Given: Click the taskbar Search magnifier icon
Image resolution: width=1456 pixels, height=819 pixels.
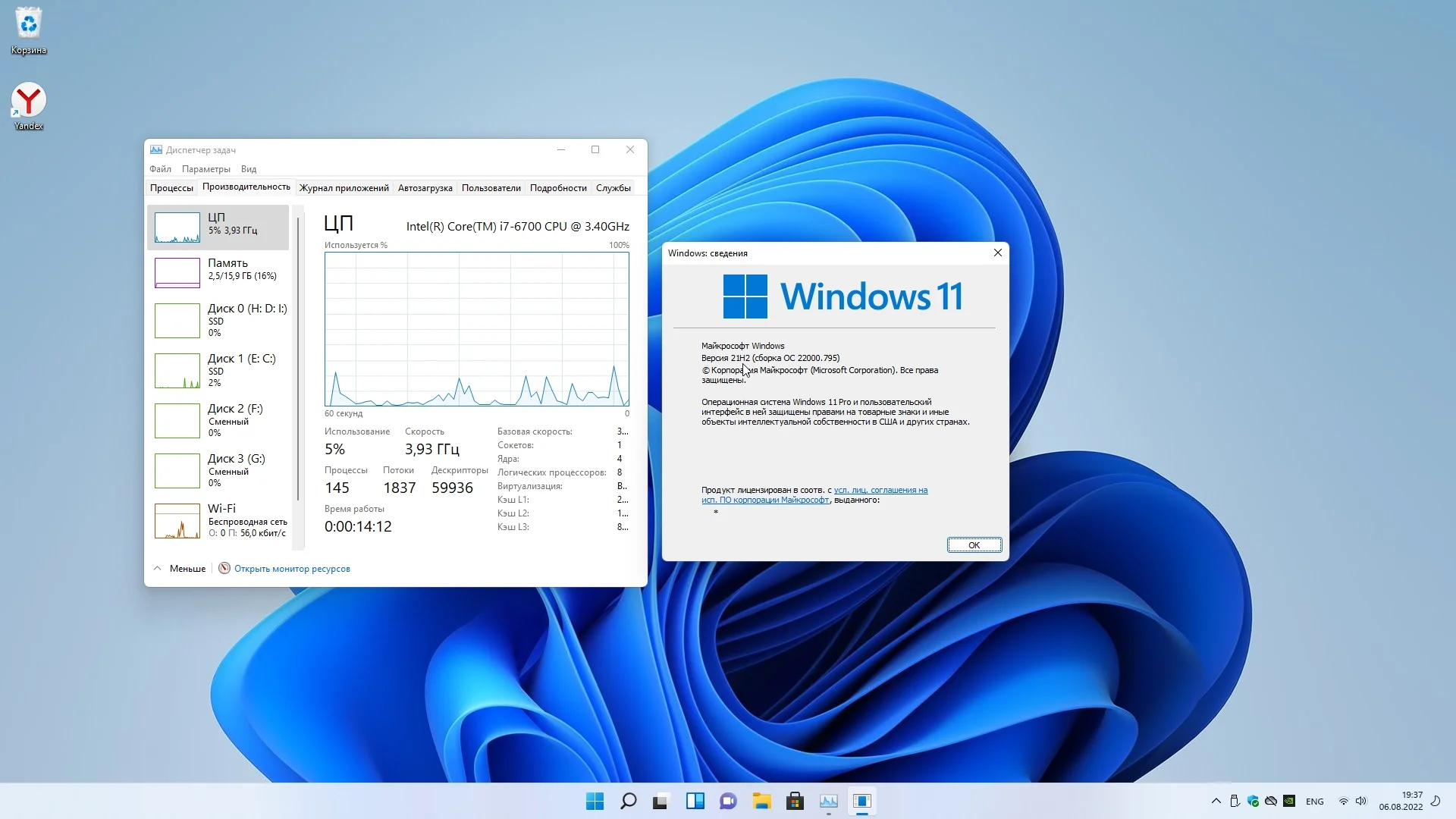Looking at the screenshot, I should (x=628, y=801).
